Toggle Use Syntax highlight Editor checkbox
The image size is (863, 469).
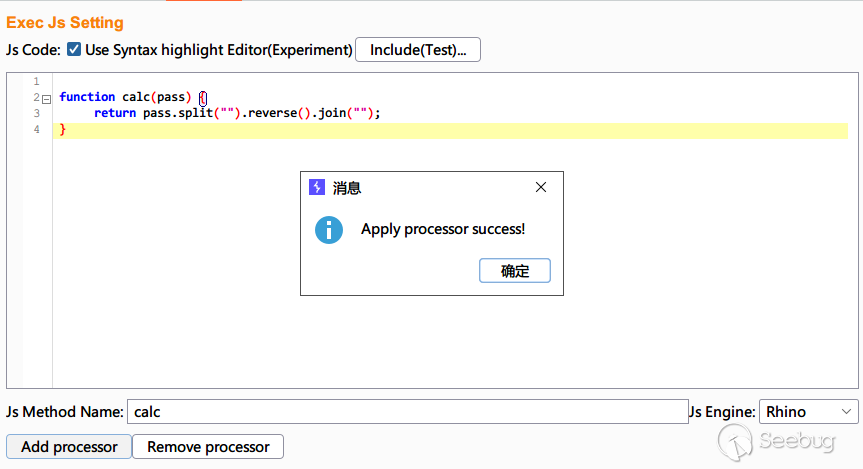click(74, 50)
